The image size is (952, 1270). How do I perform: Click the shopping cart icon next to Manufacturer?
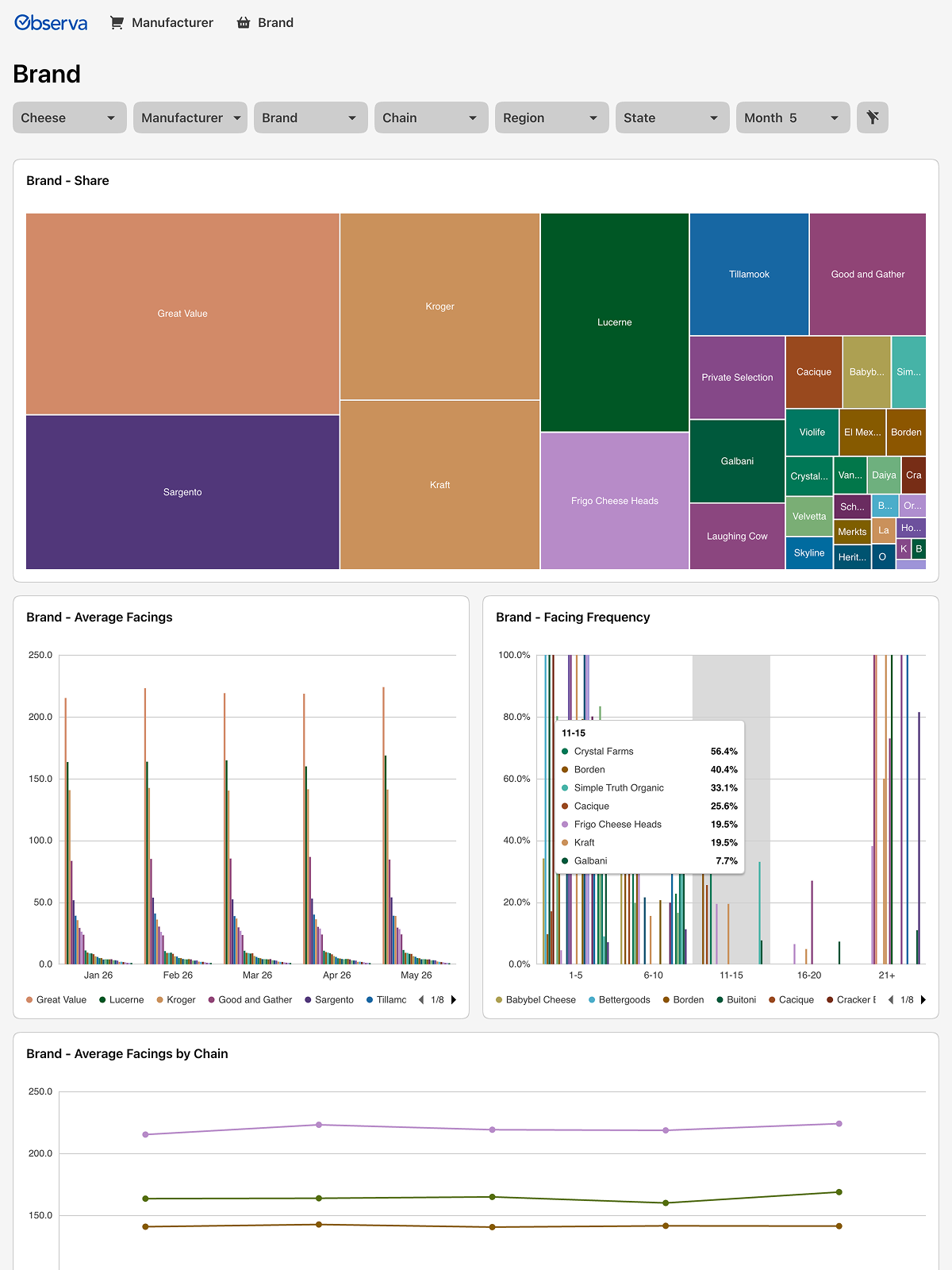coord(117,23)
